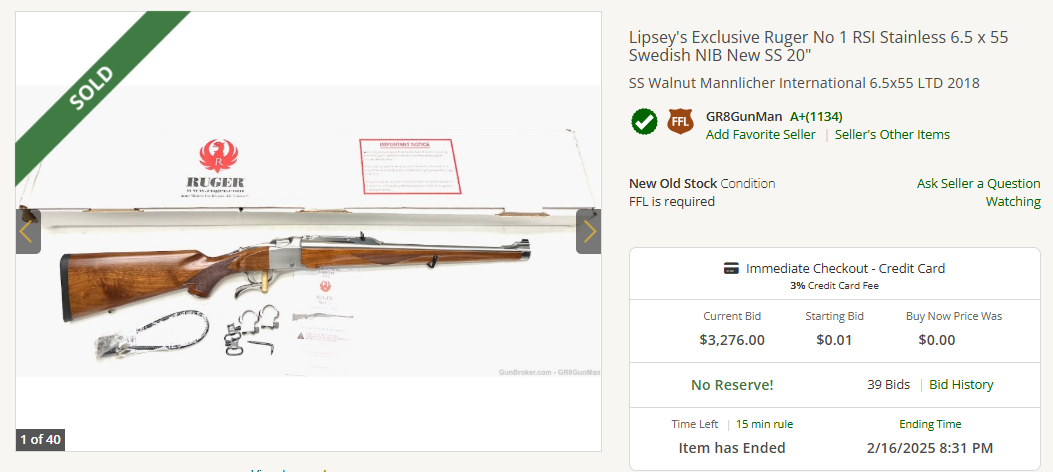Add this seller to favorites
The width and height of the screenshot is (1053, 472).
click(x=760, y=134)
